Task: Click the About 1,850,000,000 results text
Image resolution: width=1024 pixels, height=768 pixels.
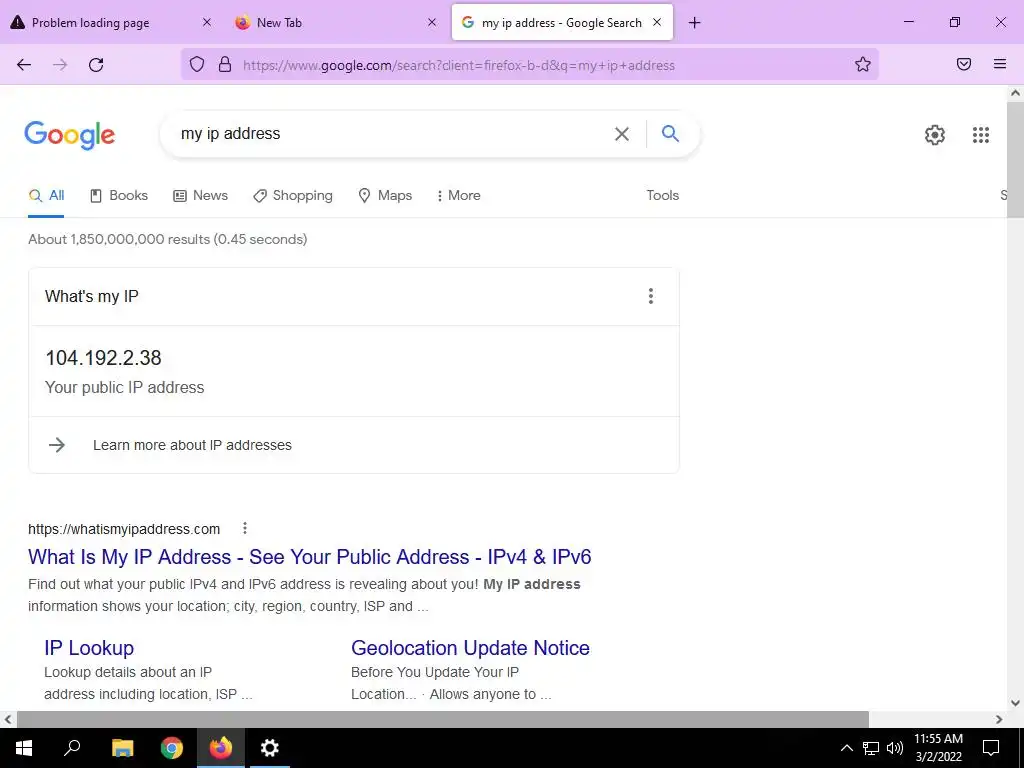Action: coord(167,239)
